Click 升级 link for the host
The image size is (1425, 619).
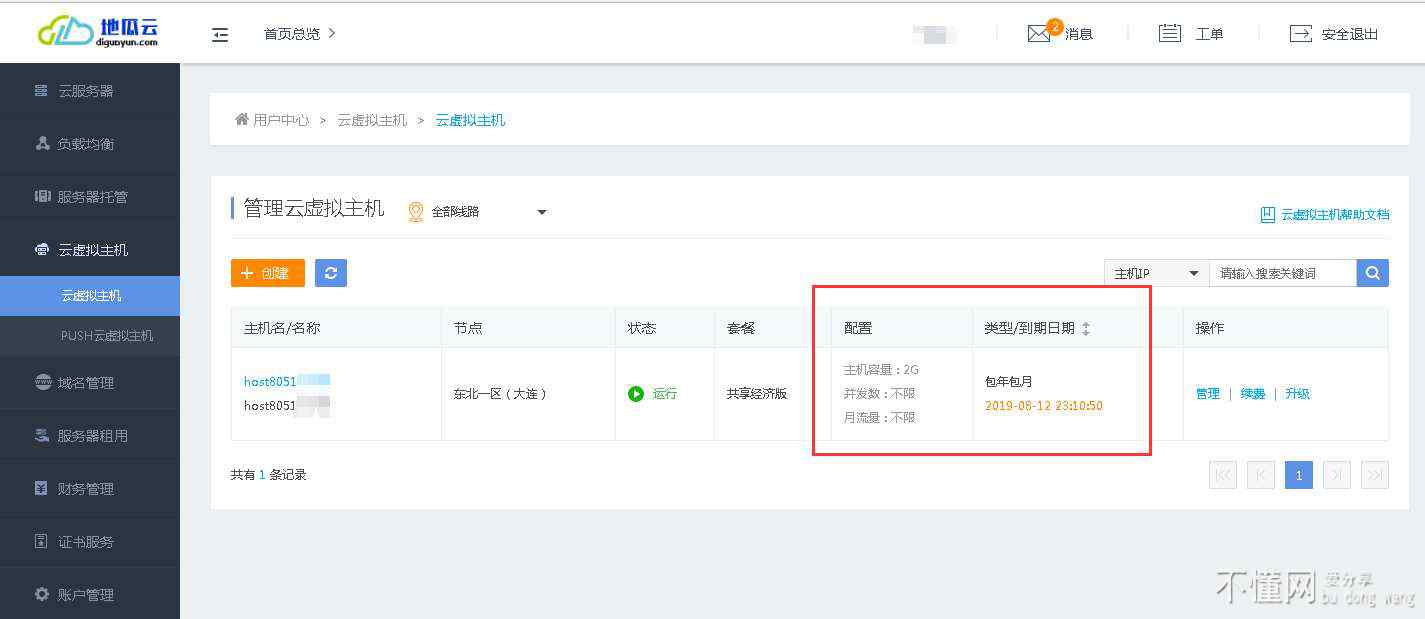coord(1298,394)
